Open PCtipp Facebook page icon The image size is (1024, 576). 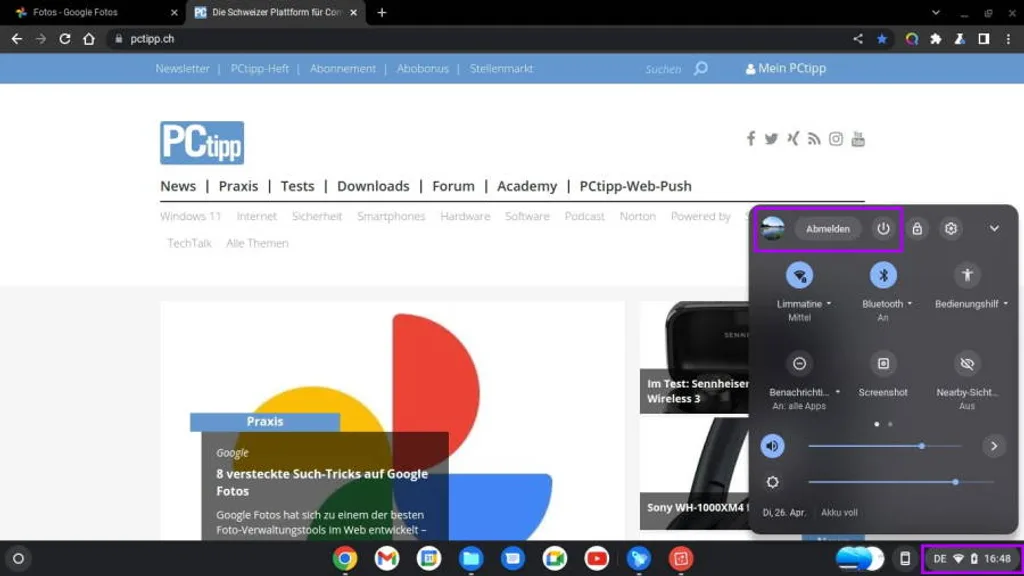coord(751,138)
